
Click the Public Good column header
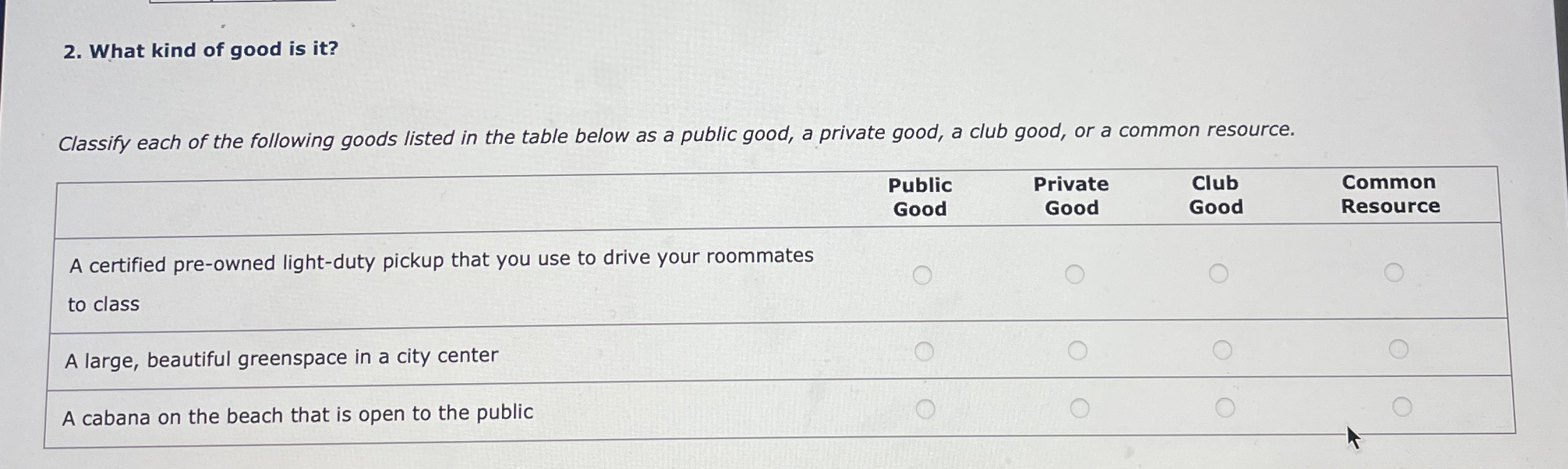coord(920,195)
